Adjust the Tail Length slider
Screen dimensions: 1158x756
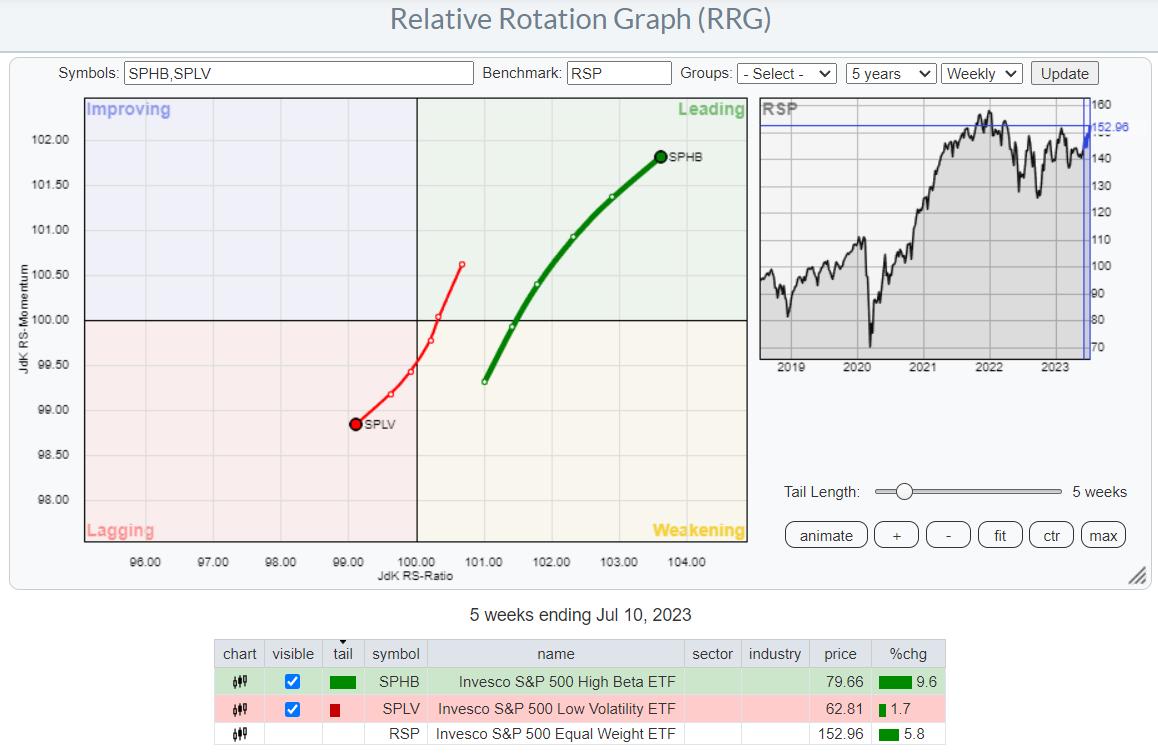(904, 491)
